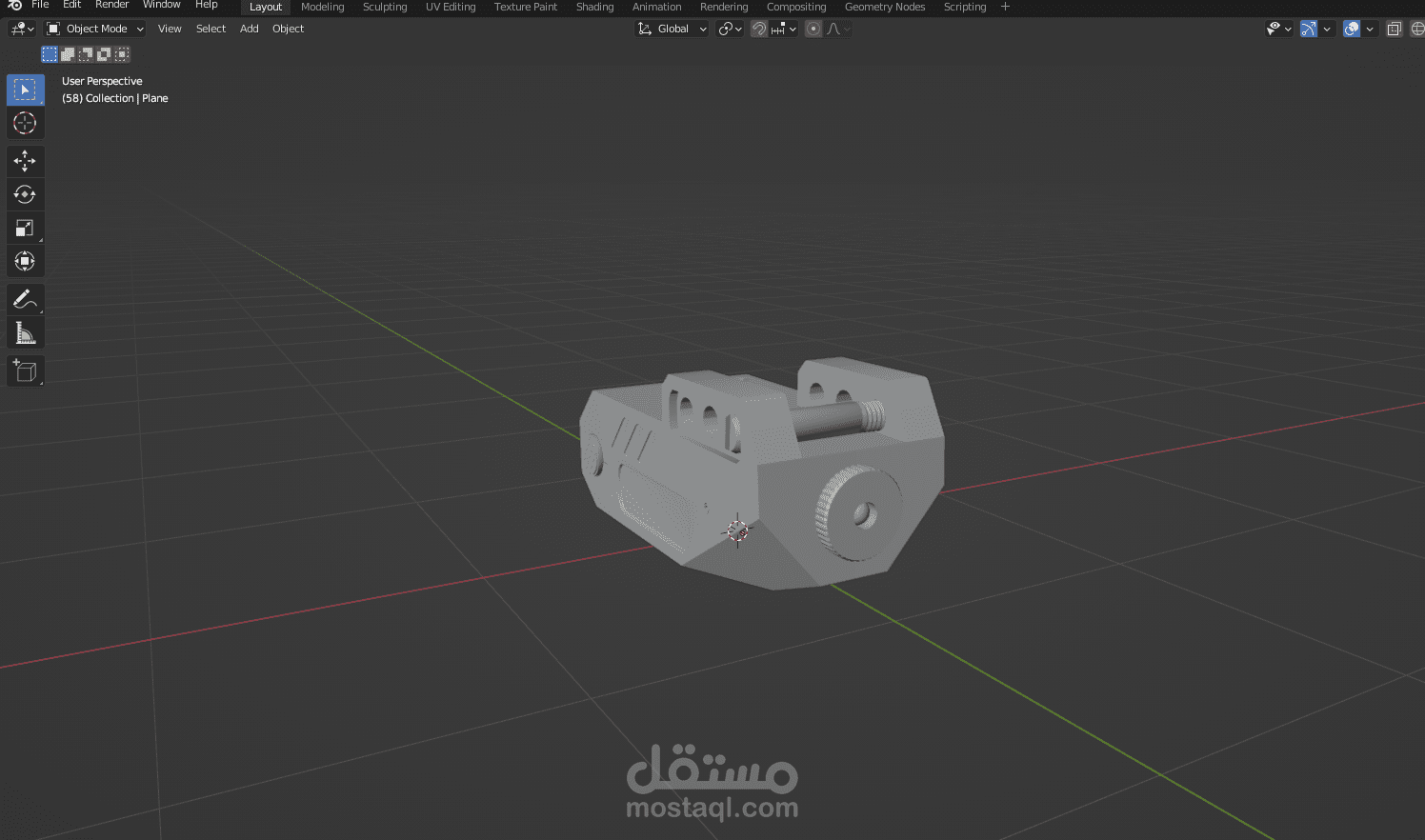Select the Transform tool
The image size is (1425, 840).
26,261
